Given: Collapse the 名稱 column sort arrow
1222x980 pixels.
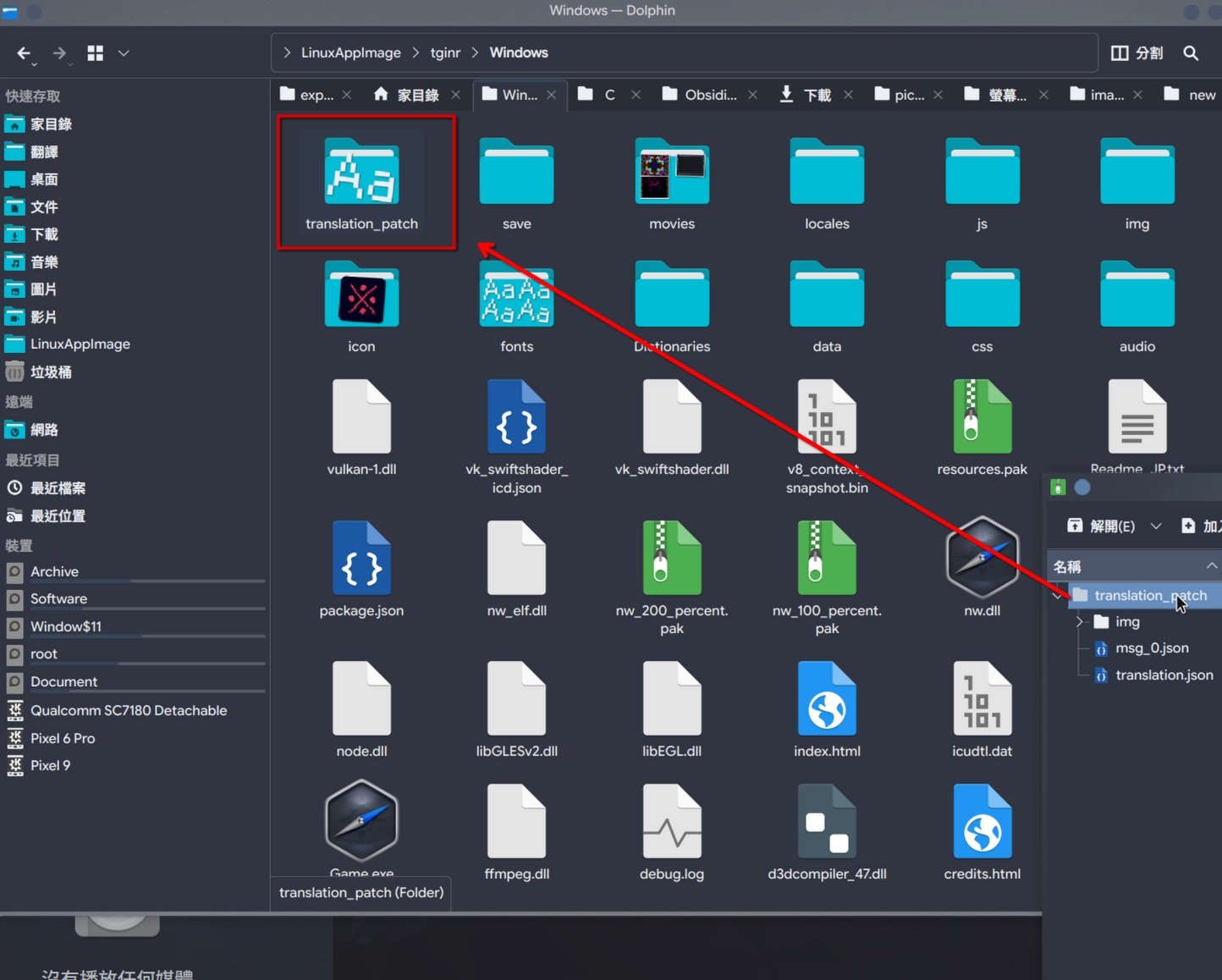Looking at the screenshot, I should click(x=1211, y=566).
